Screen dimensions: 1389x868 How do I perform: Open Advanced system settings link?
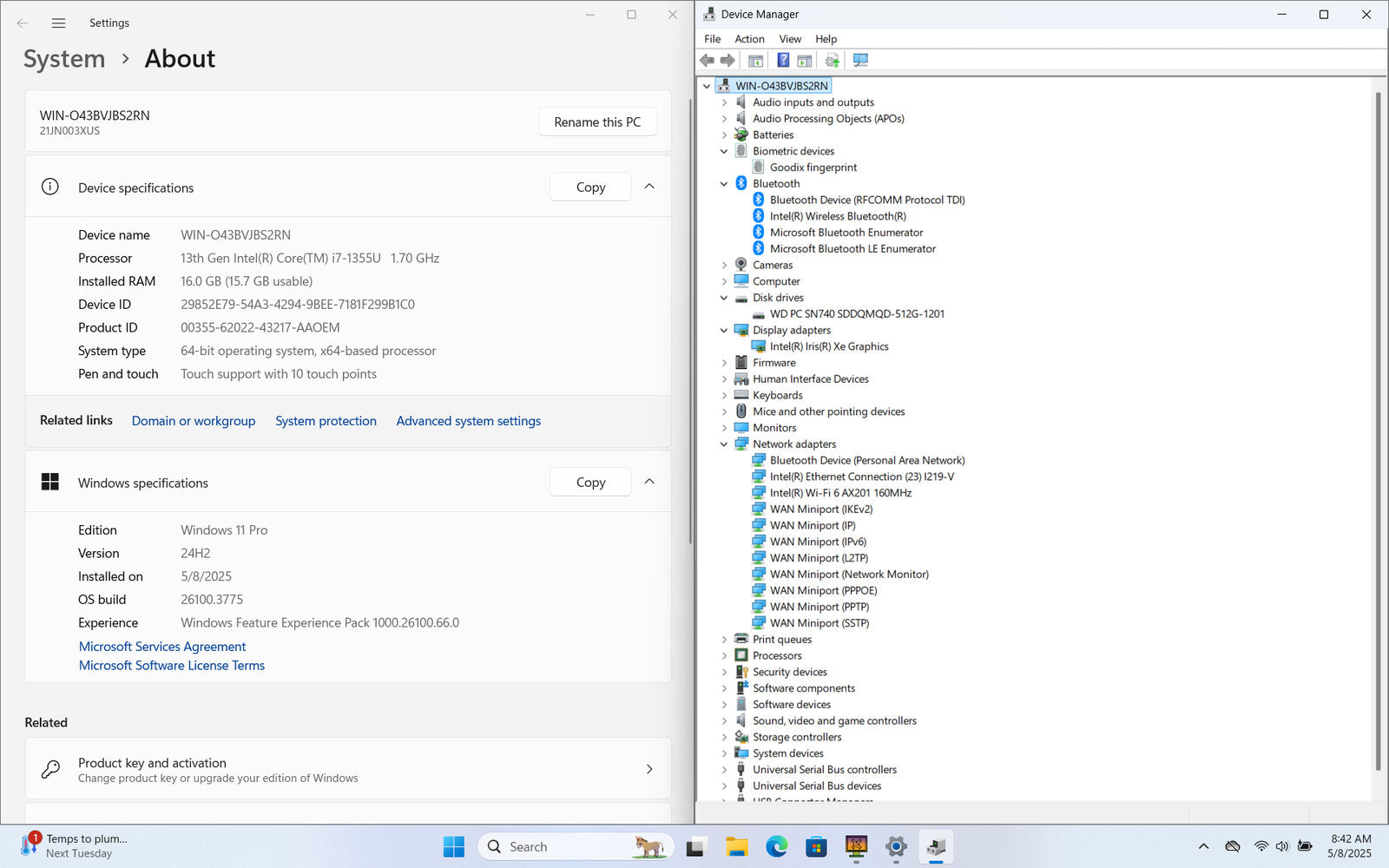468,421
